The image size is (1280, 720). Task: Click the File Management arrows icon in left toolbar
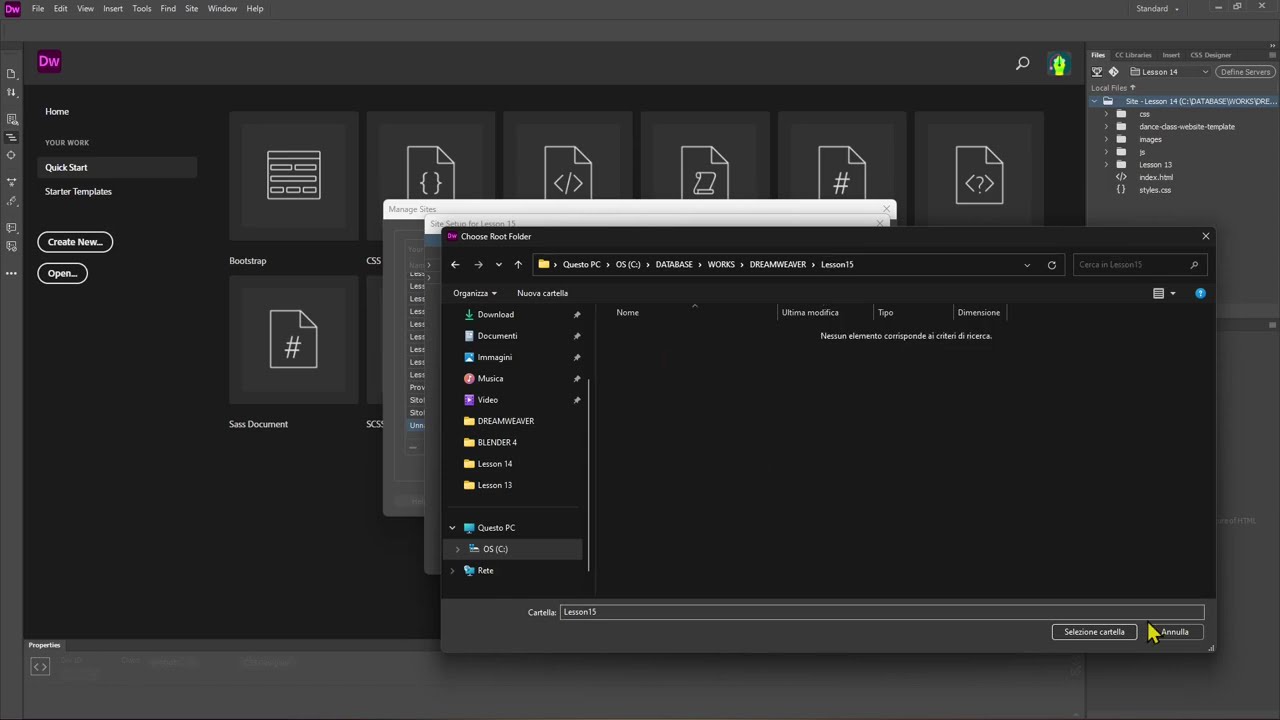[11, 92]
